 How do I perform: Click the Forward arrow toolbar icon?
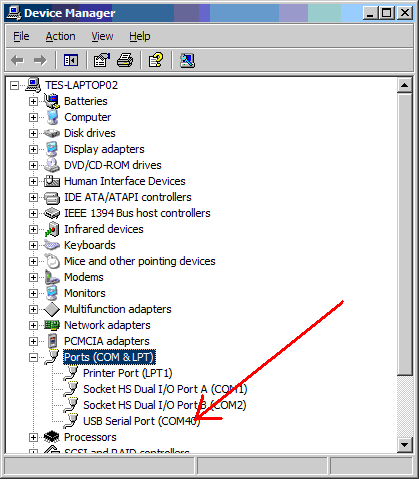coord(40,60)
